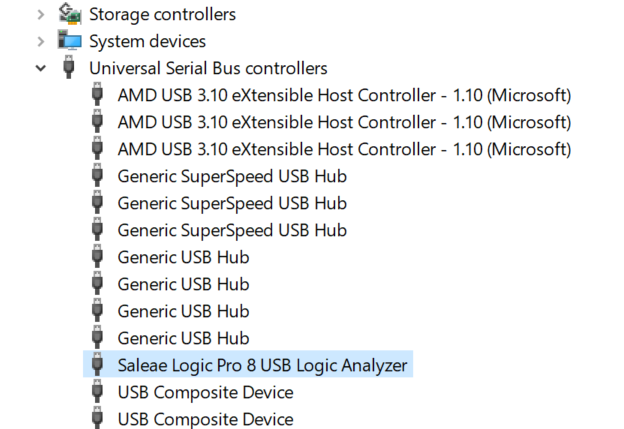The width and height of the screenshot is (624, 429).
Task: Click the first AMD USB host controller icon
Action: point(97,96)
